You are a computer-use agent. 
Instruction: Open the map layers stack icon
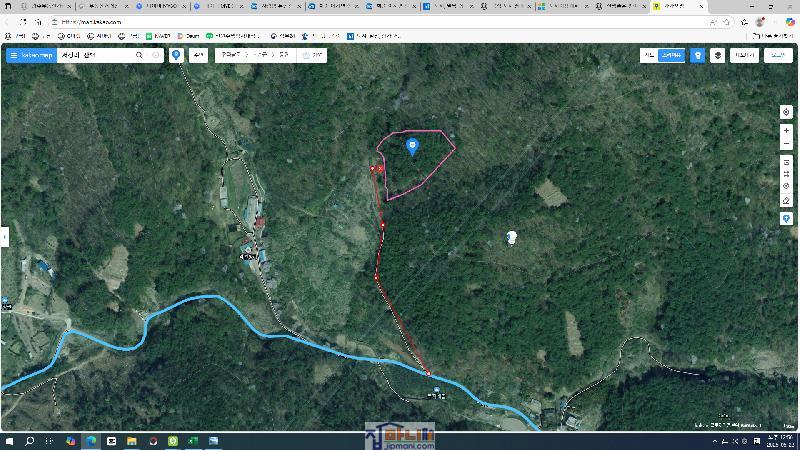tap(718, 55)
